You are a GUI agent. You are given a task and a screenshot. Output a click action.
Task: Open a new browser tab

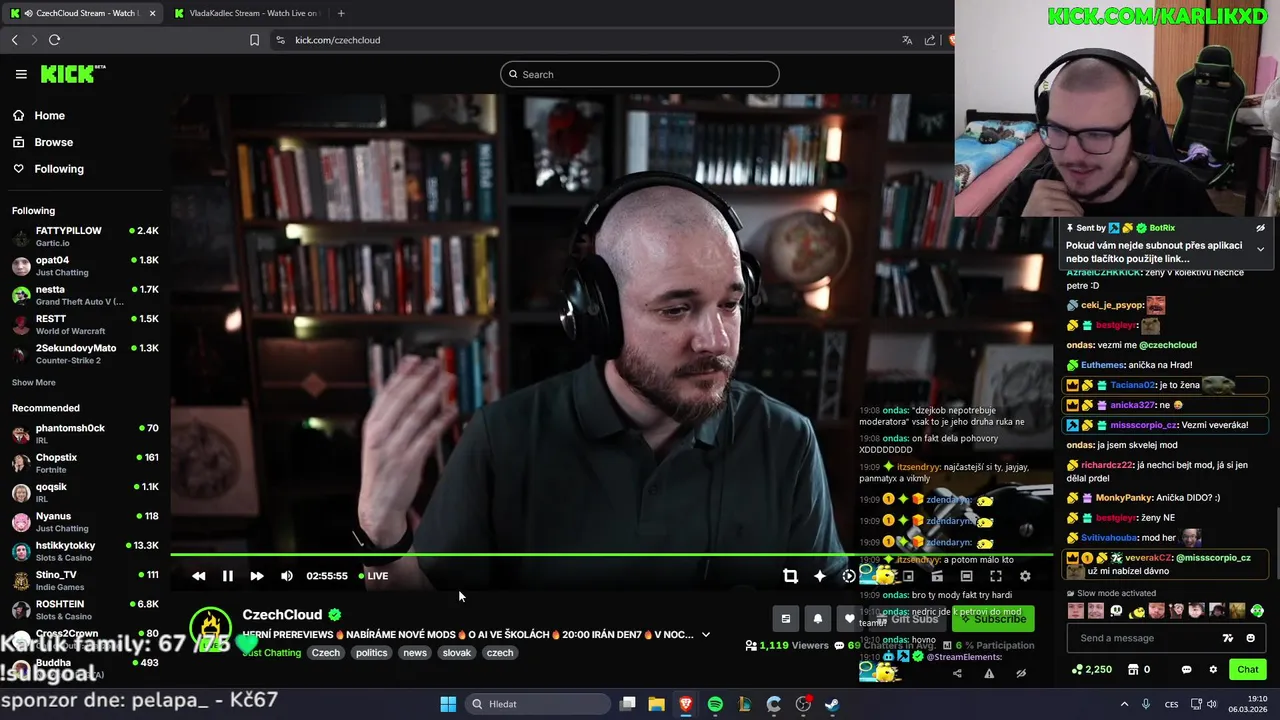coord(341,13)
